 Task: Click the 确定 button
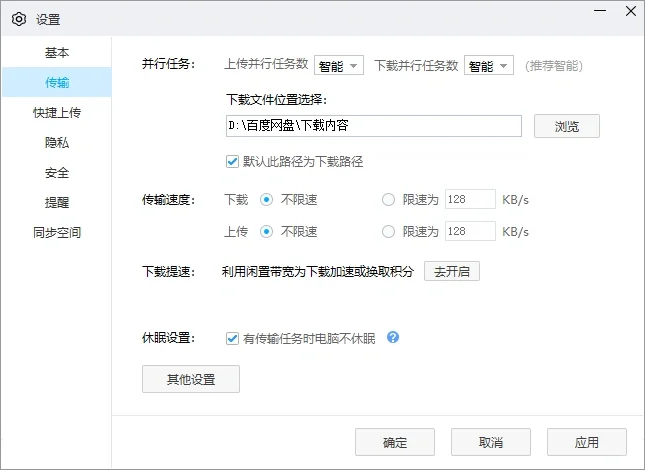395,442
